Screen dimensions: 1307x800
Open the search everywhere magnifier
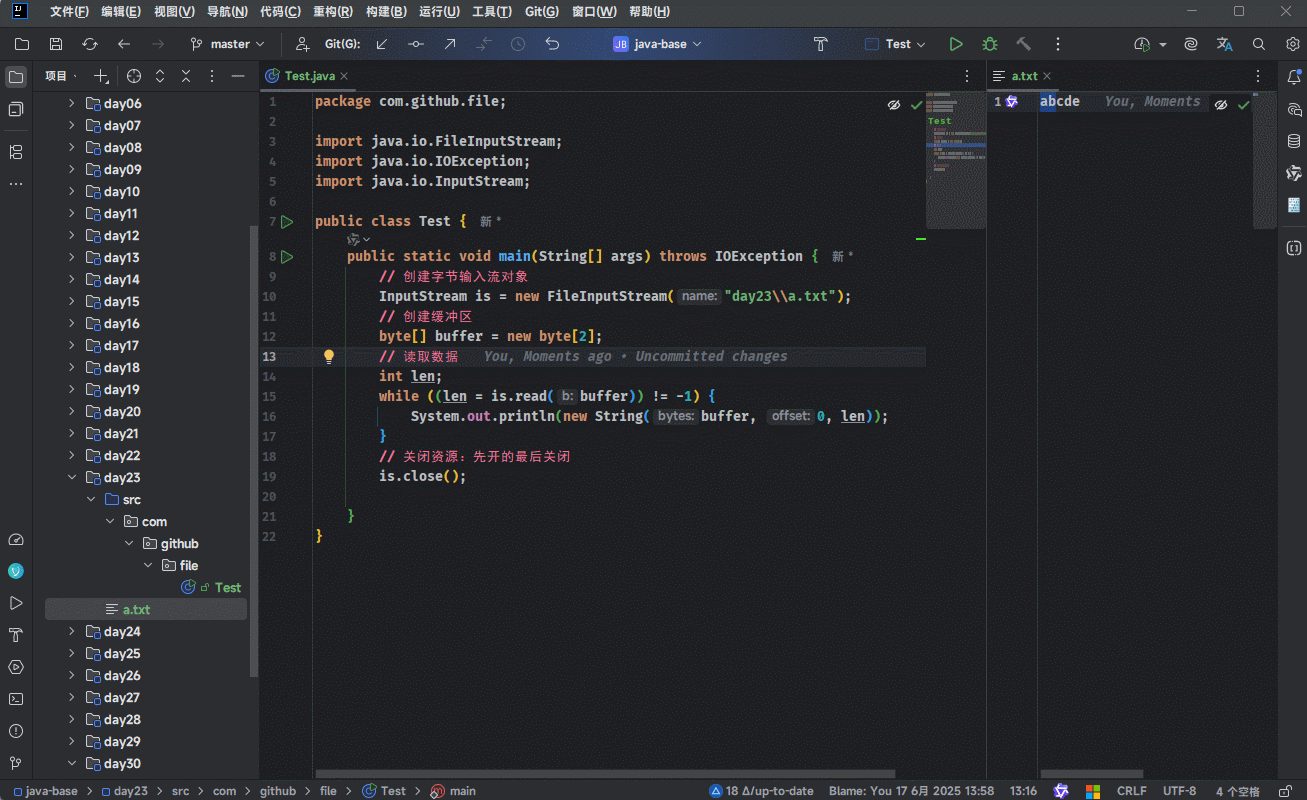[1259, 44]
